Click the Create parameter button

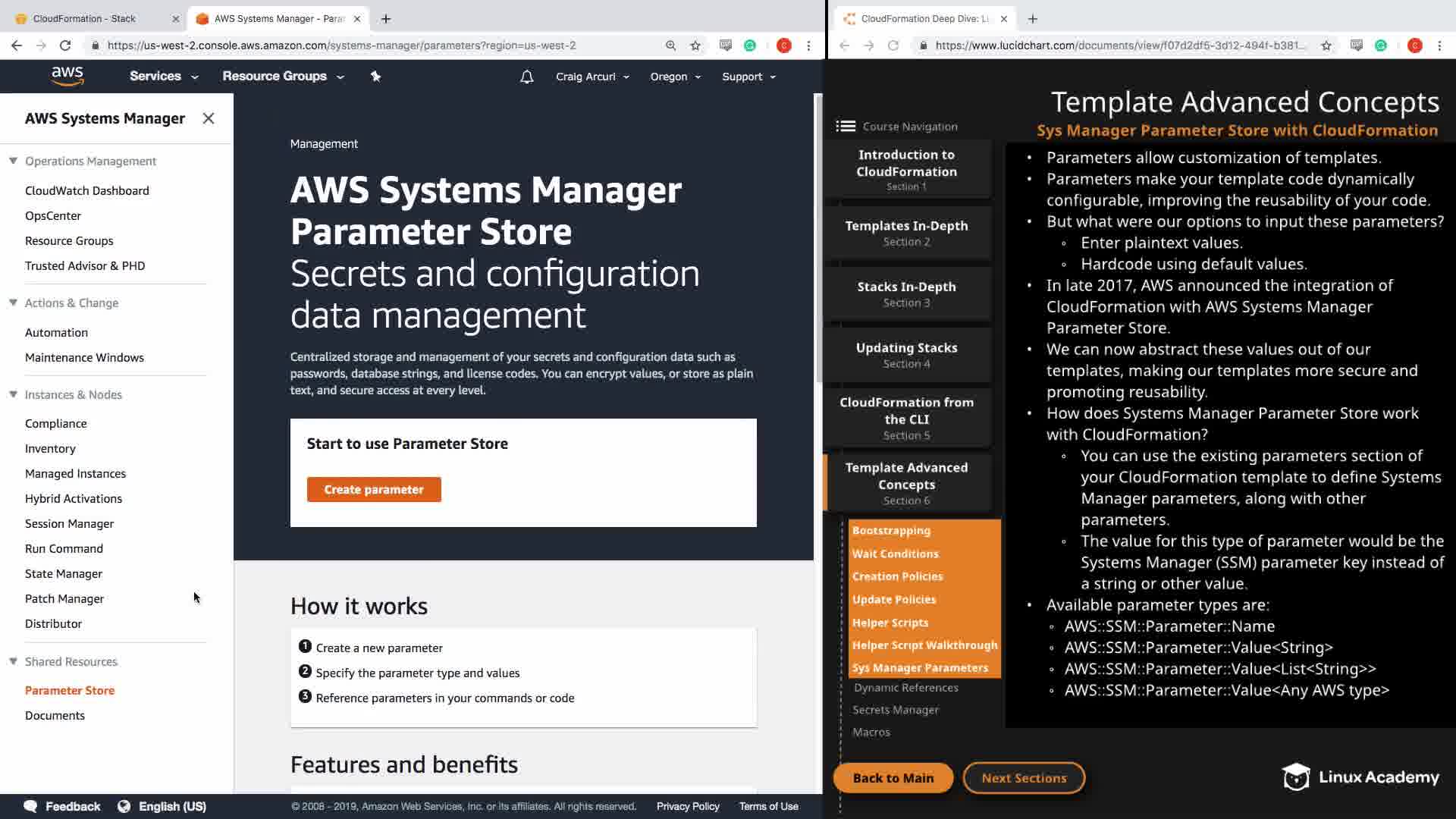point(374,489)
